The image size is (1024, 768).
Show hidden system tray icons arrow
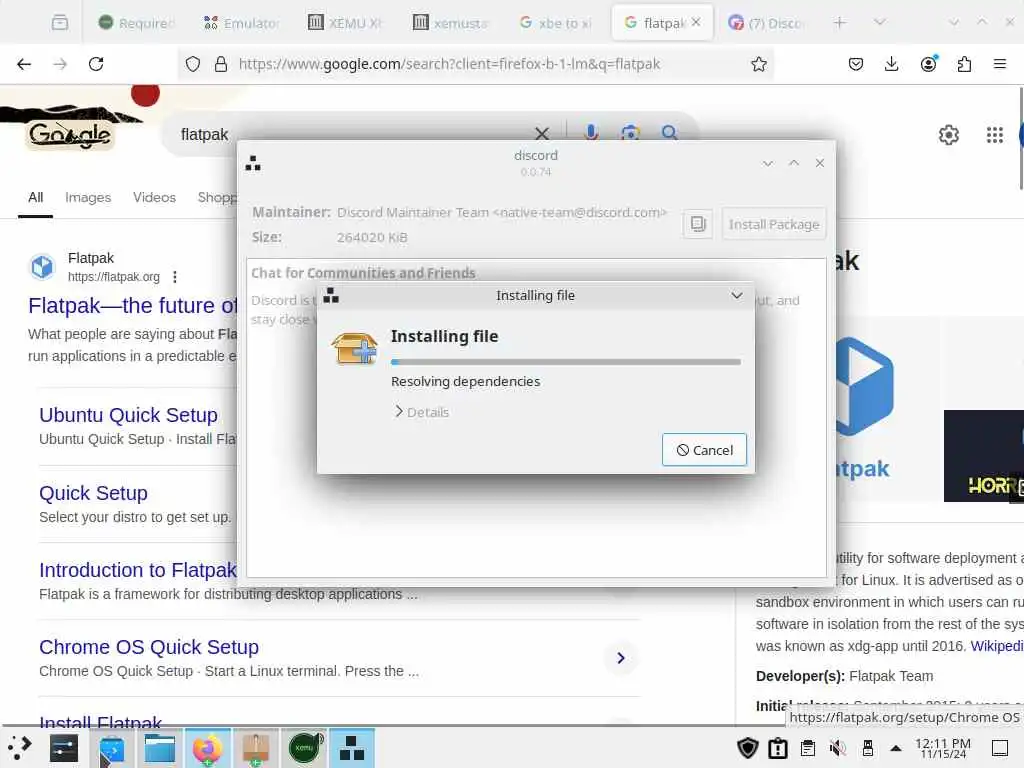896,748
